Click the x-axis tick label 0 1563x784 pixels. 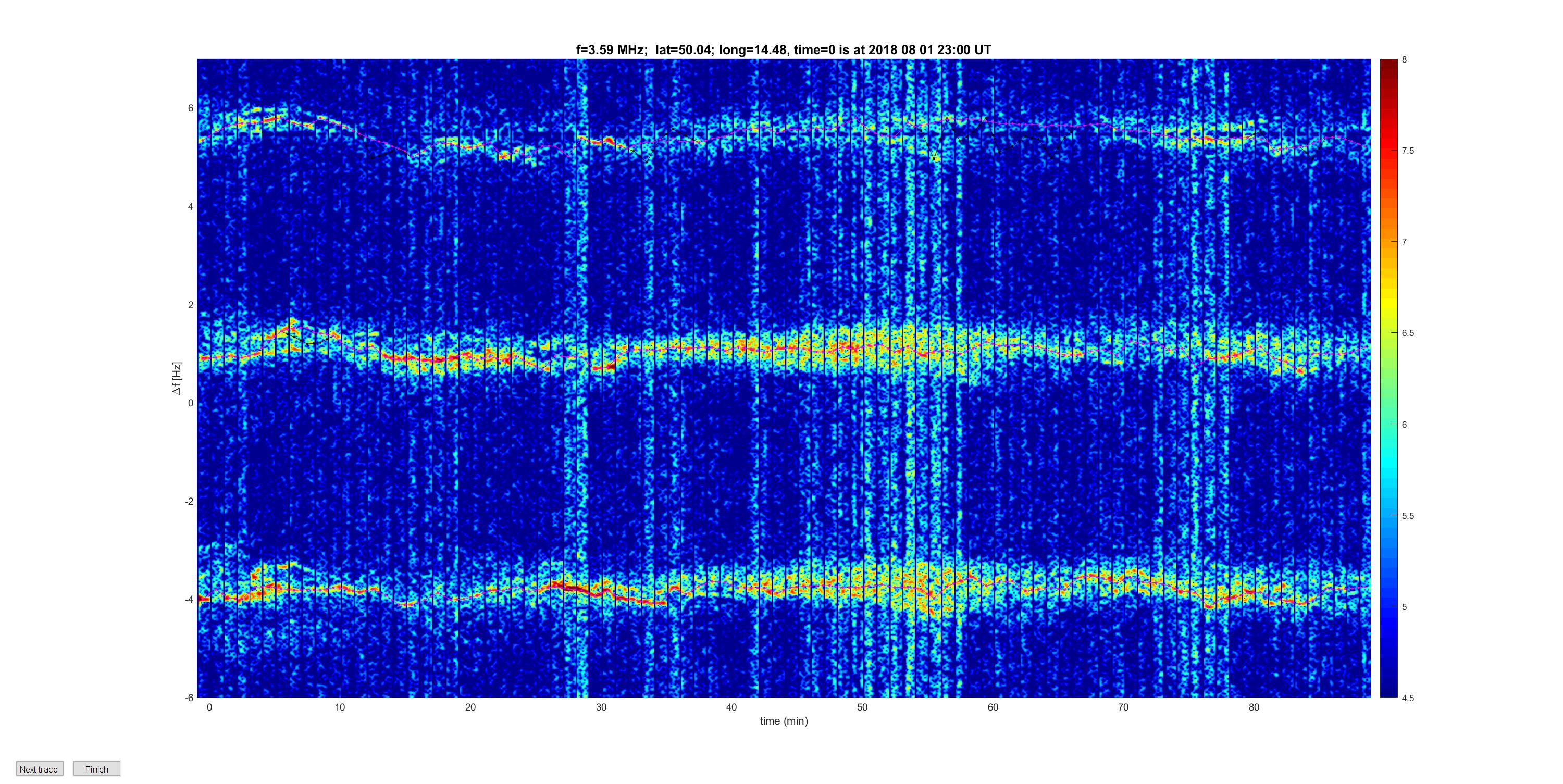(x=209, y=707)
